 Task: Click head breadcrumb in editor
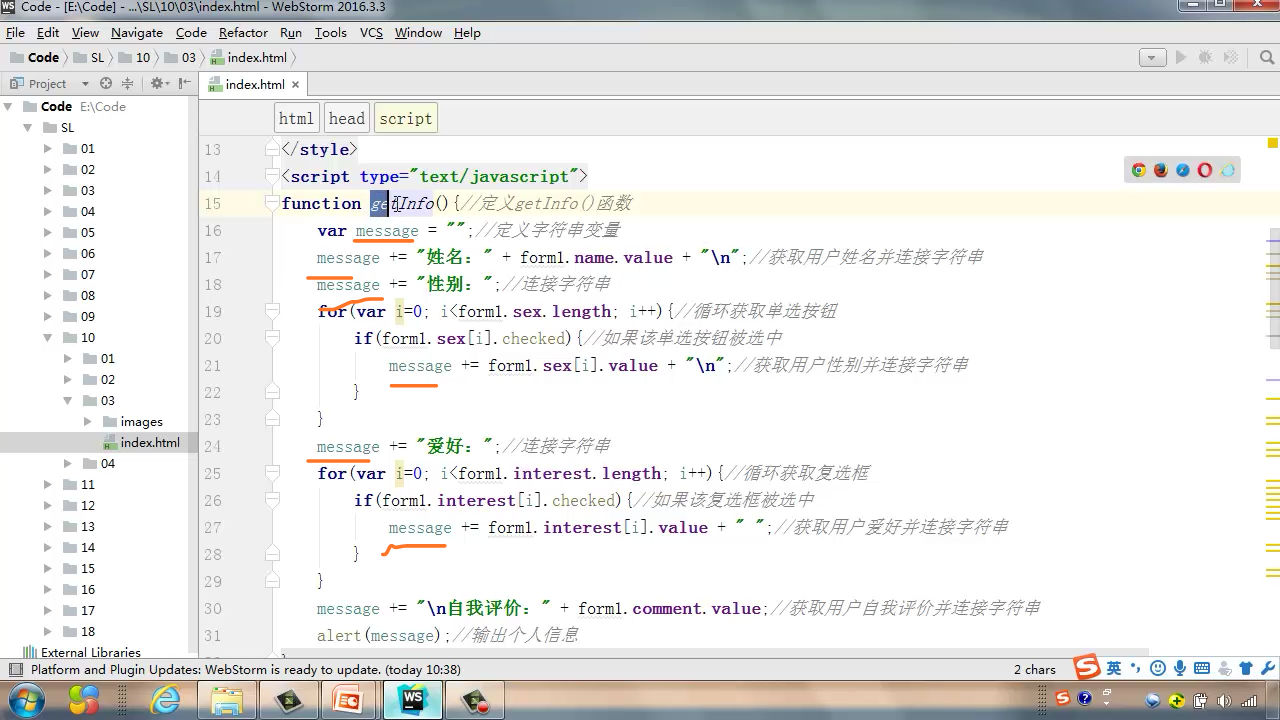click(347, 118)
